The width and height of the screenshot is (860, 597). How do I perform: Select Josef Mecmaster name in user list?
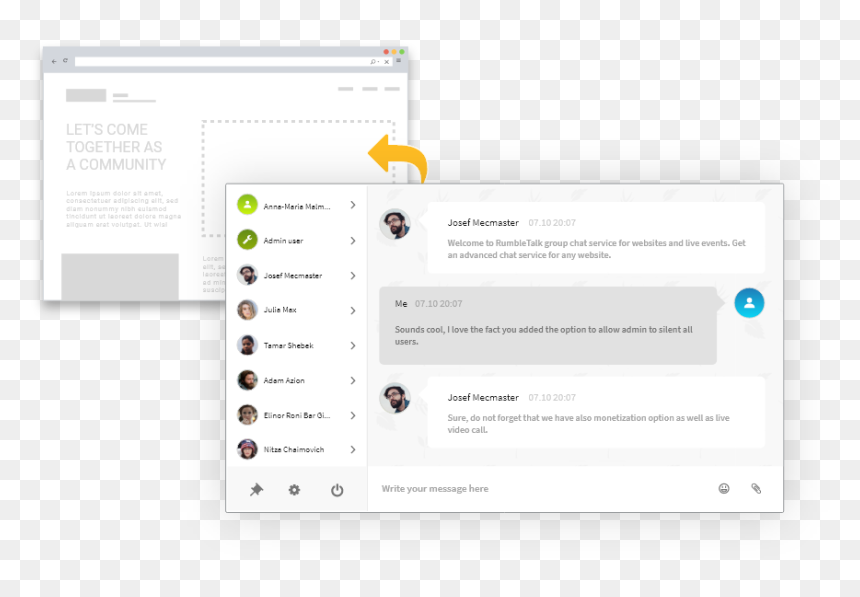pyautogui.click(x=293, y=275)
